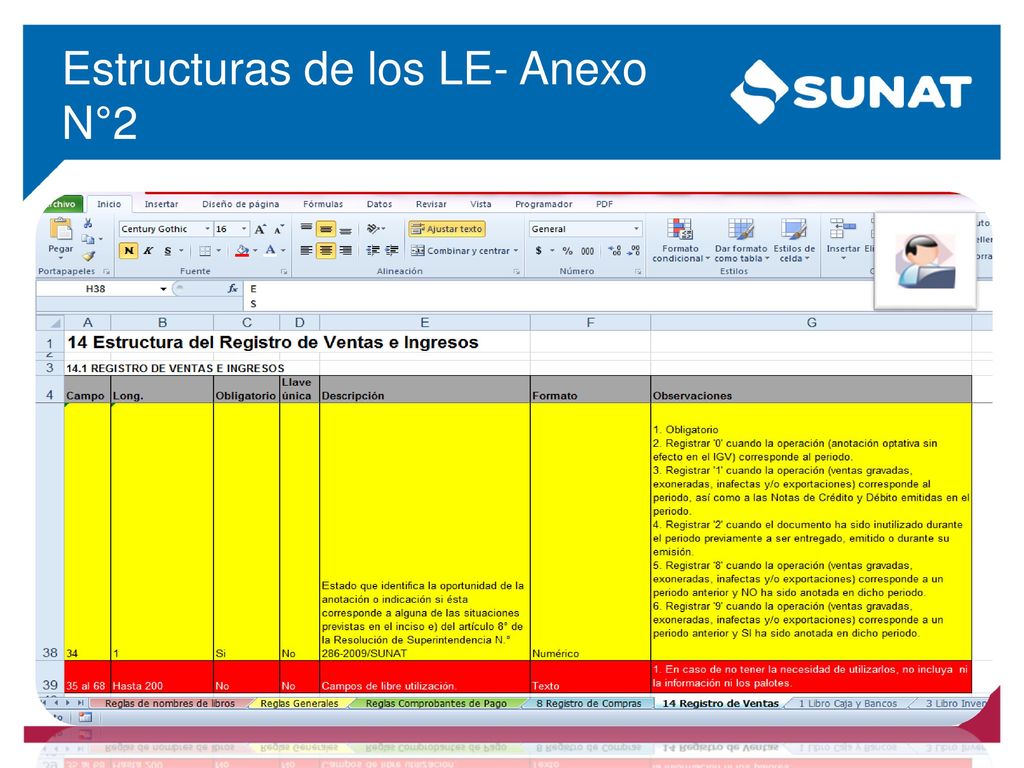
Task: Toggle bold N formatting button
Action: (x=129, y=251)
